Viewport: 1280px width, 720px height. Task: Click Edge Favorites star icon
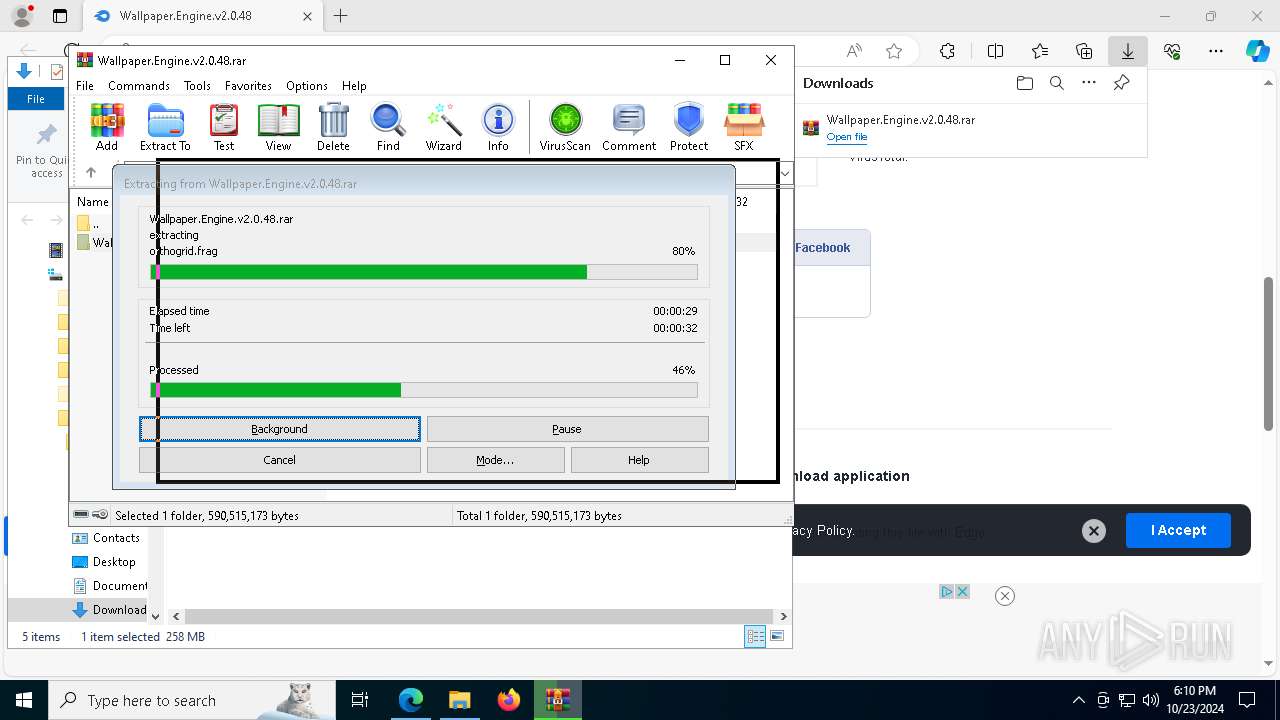[x=894, y=51]
